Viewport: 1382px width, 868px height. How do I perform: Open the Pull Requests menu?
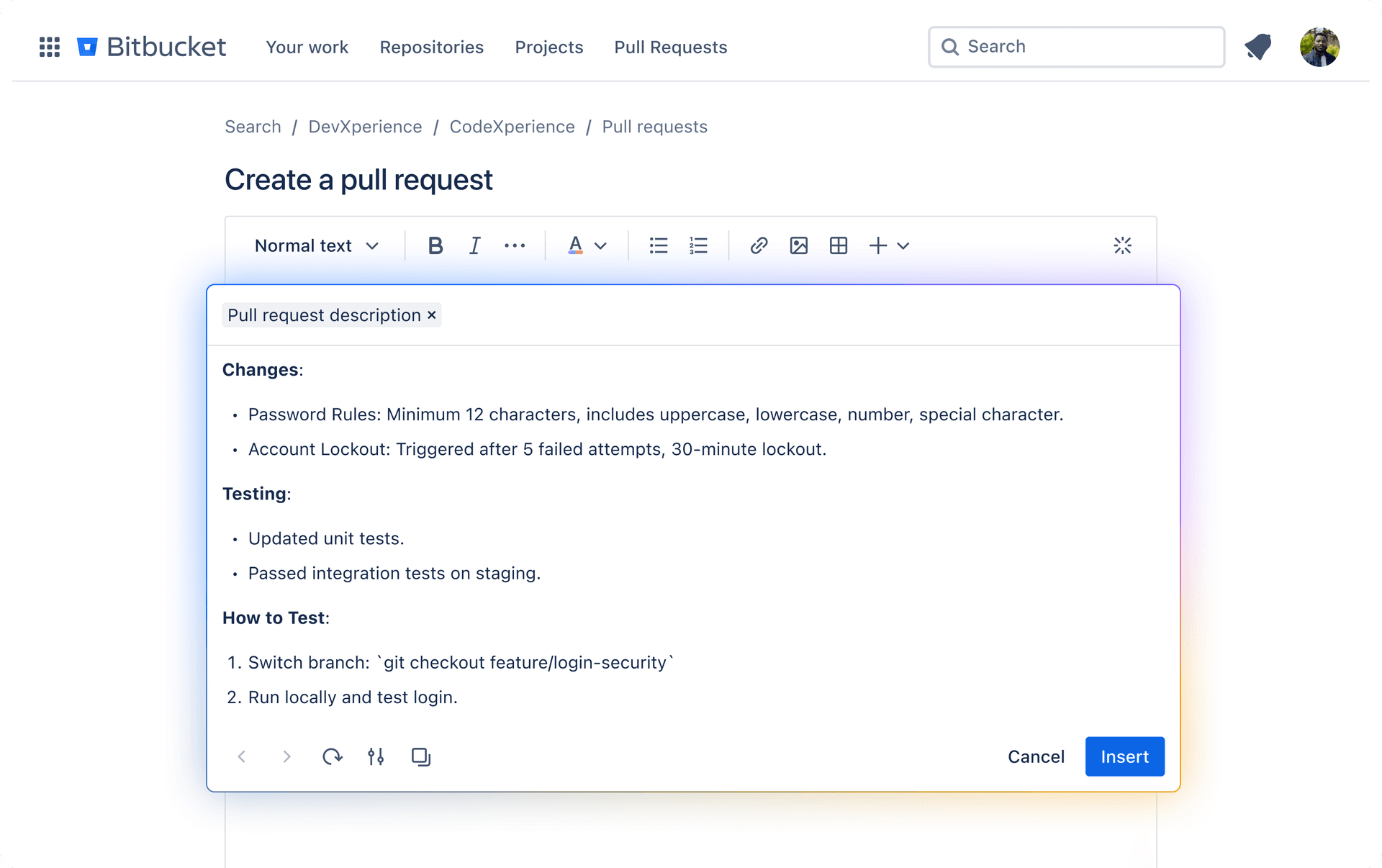tap(671, 48)
